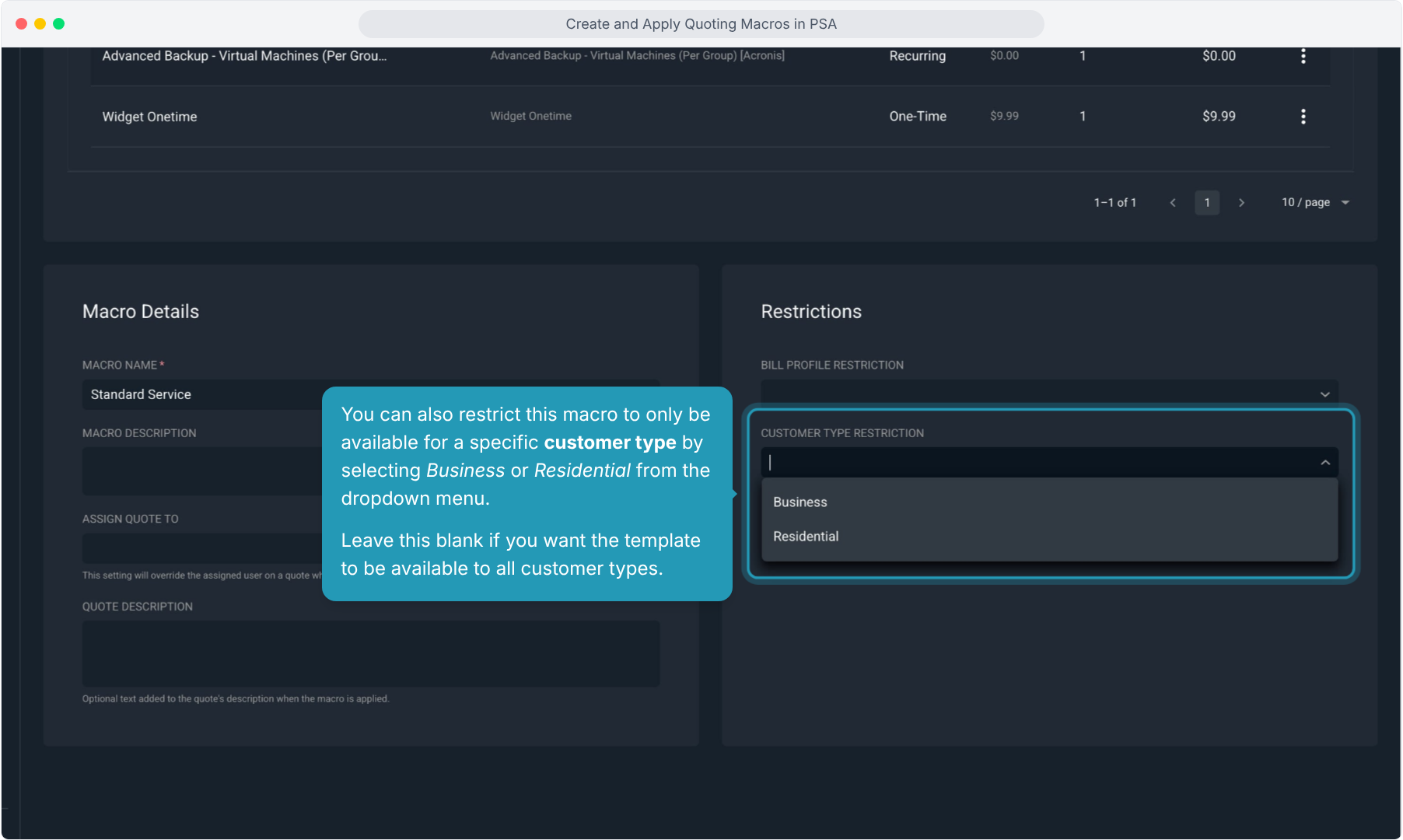Open the 10 / page size dropdown

coord(1315,203)
